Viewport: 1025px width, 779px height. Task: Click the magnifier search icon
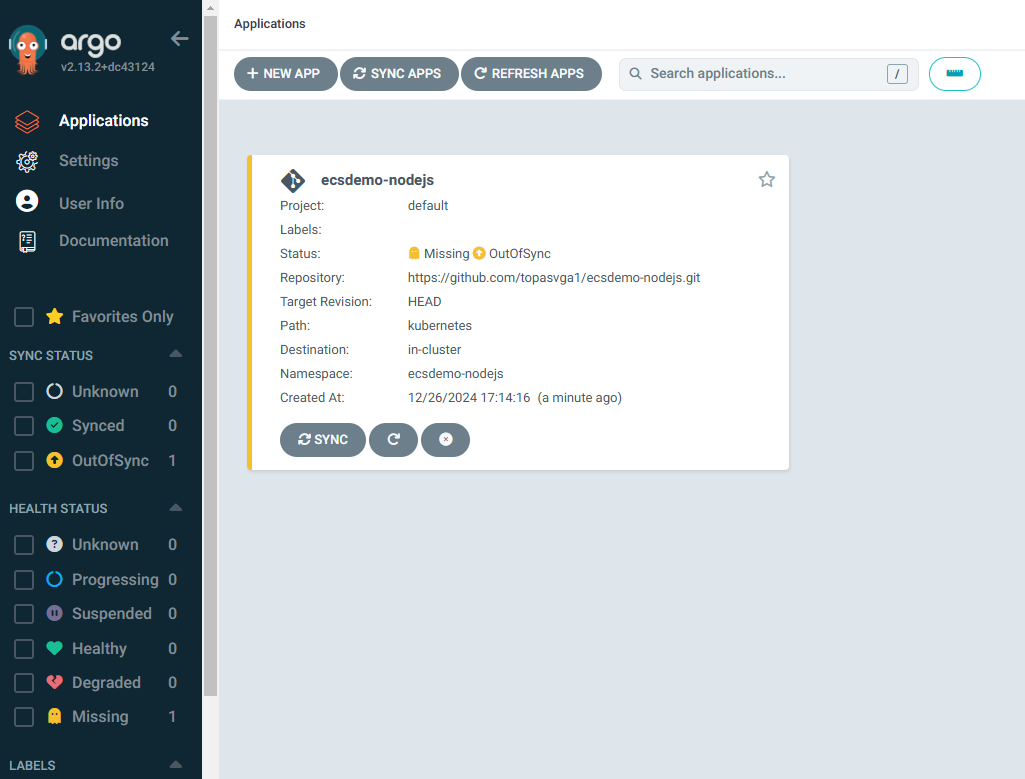point(635,74)
